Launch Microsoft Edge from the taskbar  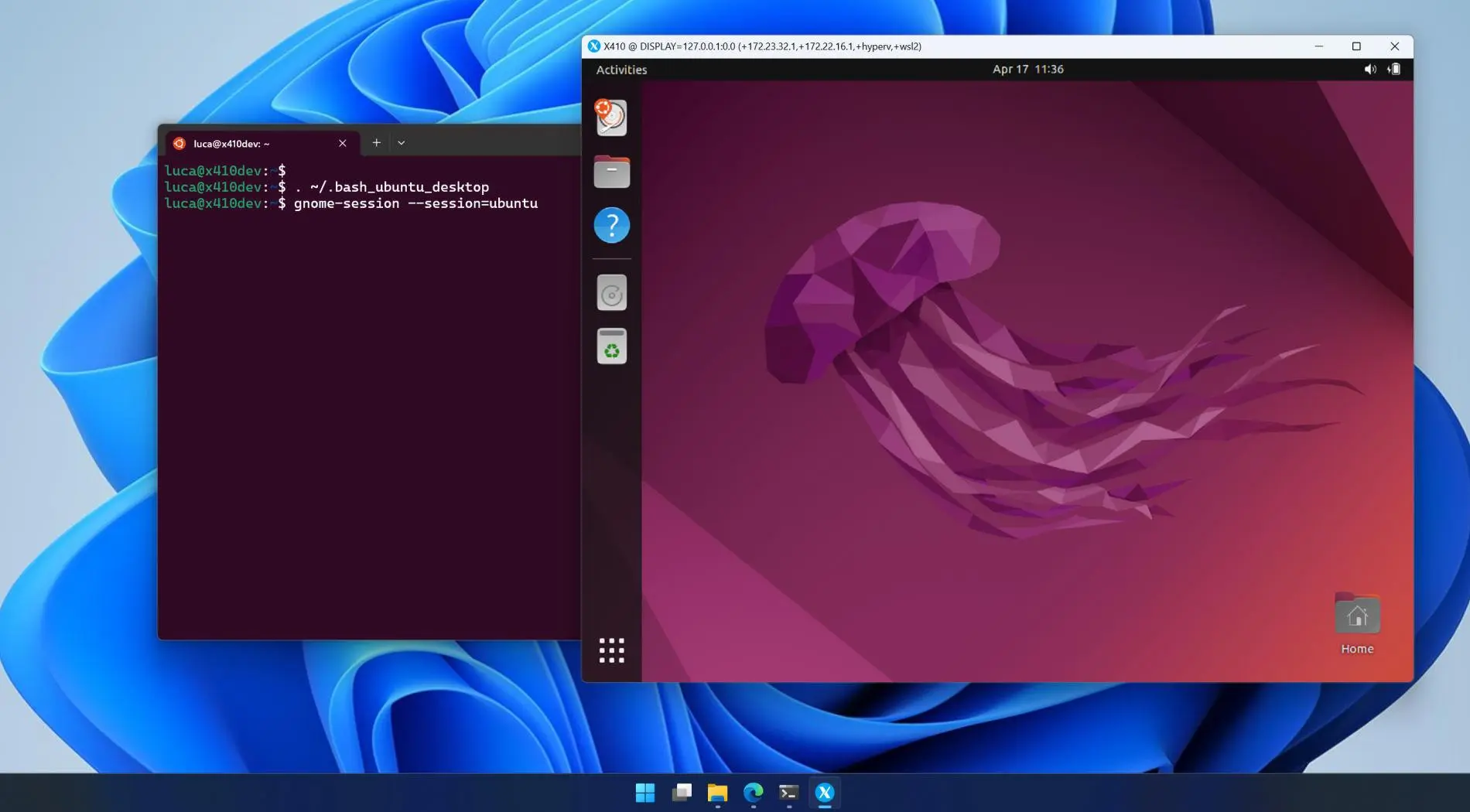(754, 793)
